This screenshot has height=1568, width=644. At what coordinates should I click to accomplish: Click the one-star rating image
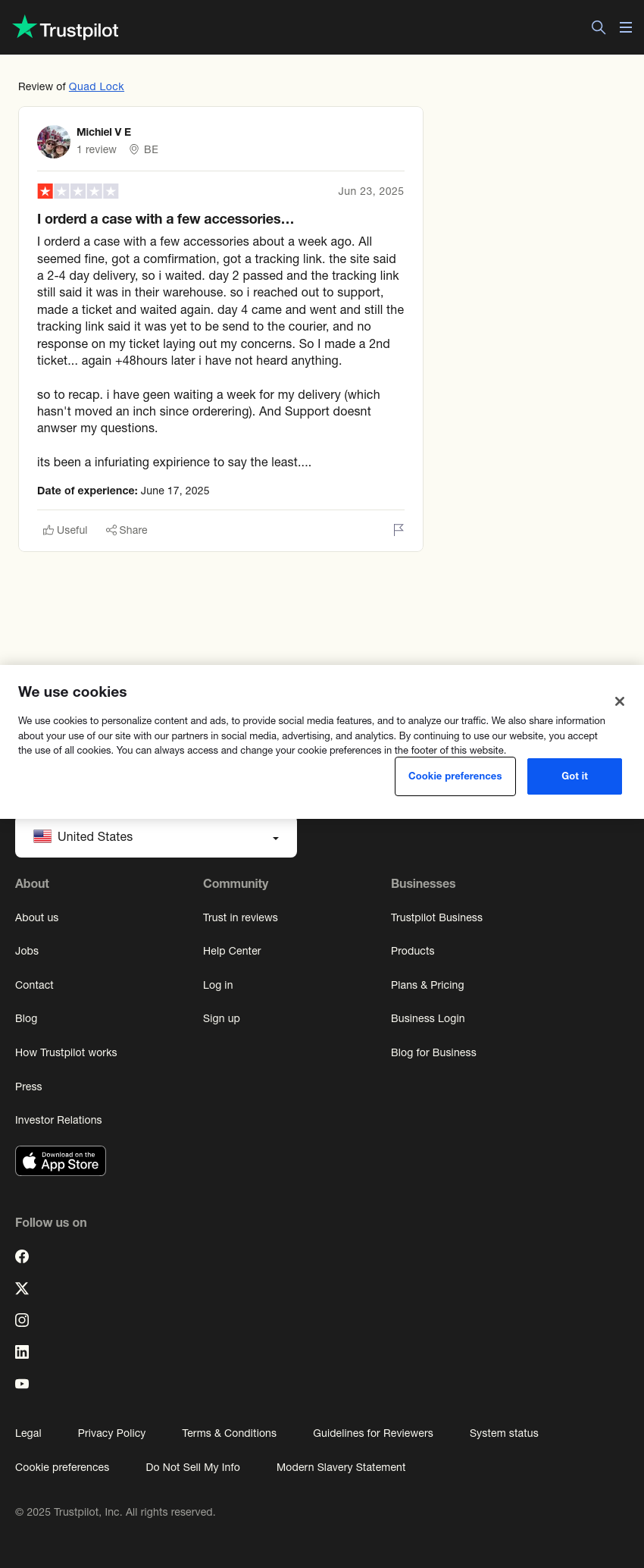(x=78, y=191)
